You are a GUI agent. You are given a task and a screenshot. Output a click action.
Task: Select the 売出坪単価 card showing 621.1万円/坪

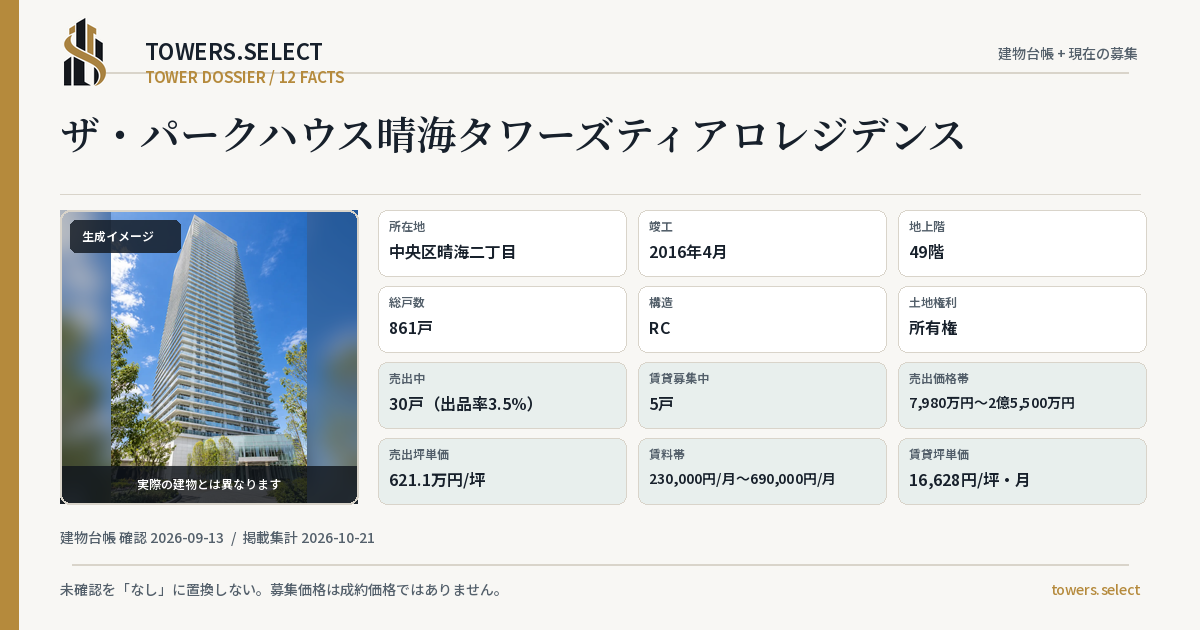coord(502,471)
